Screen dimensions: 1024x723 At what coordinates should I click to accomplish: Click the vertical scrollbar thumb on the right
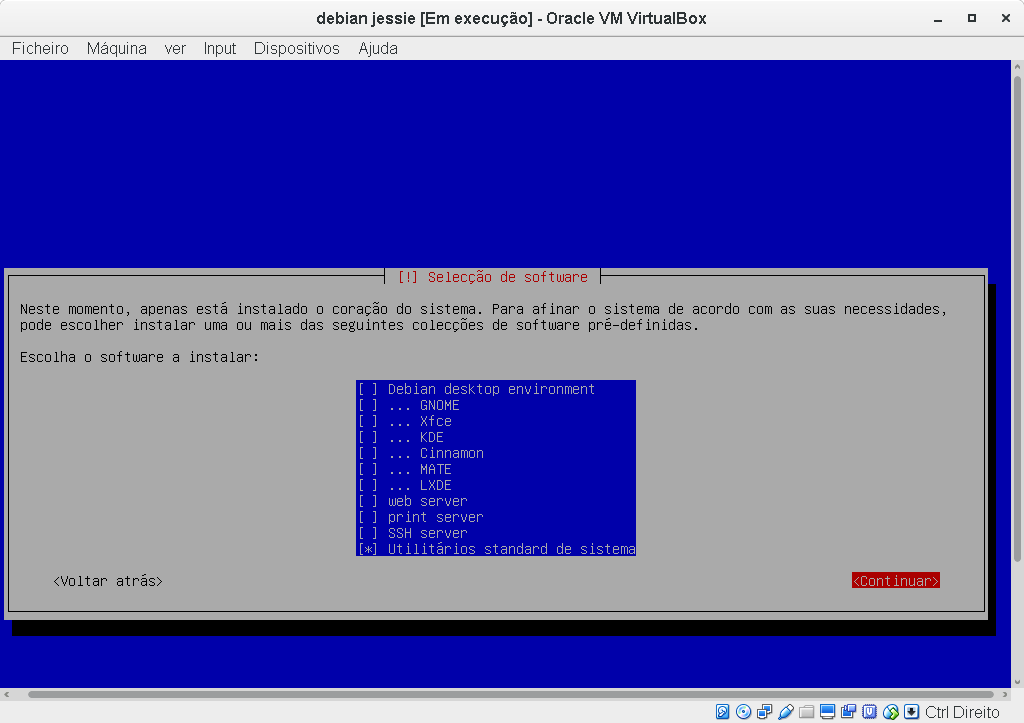pyautogui.click(x=1017, y=319)
